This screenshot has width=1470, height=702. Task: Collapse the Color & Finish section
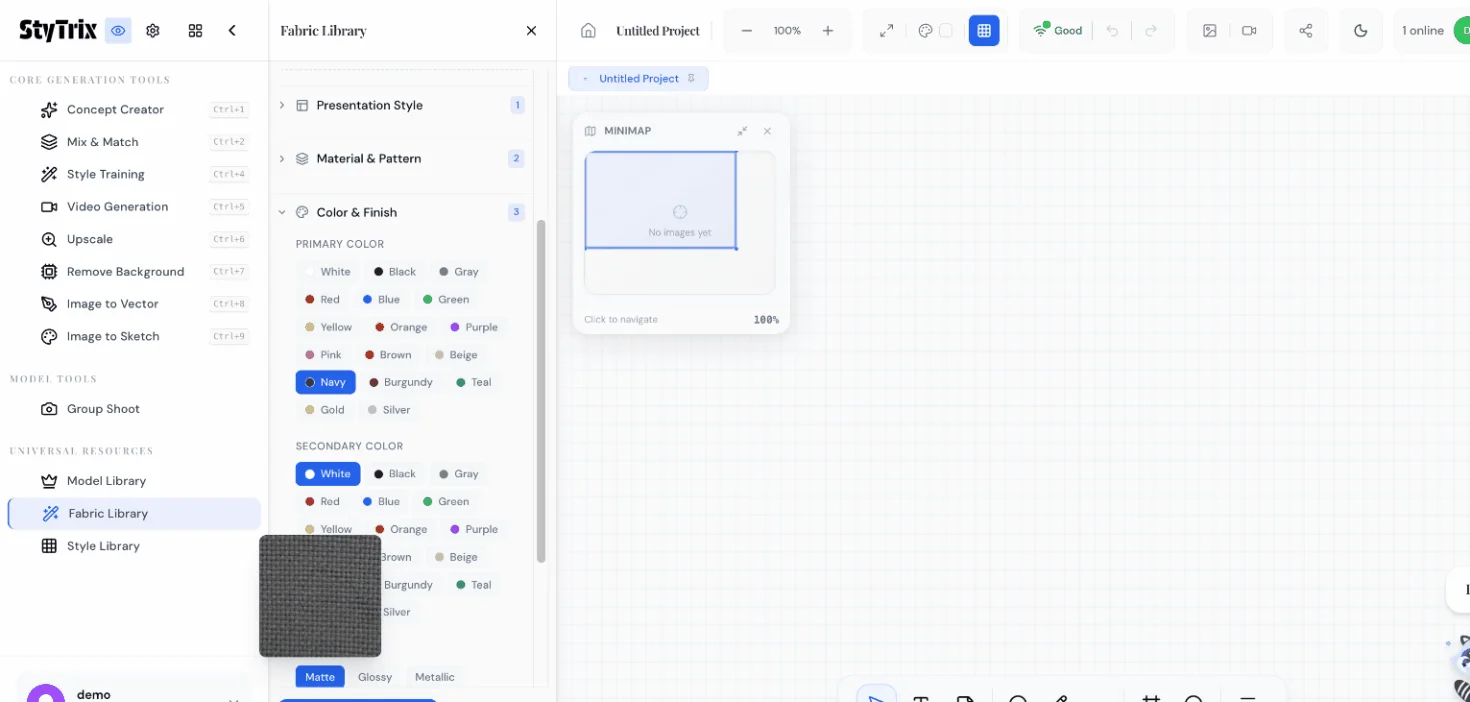[x=356, y=212]
